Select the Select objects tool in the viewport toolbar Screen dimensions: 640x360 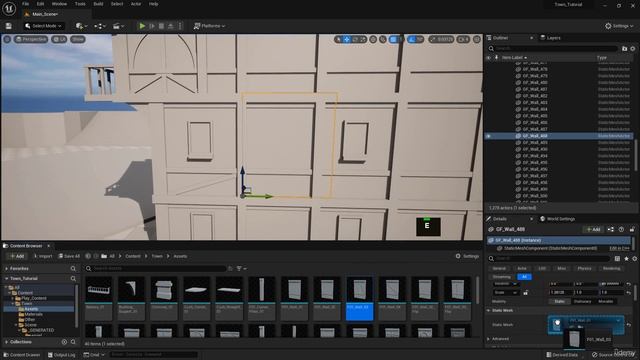tap(338, 39)
